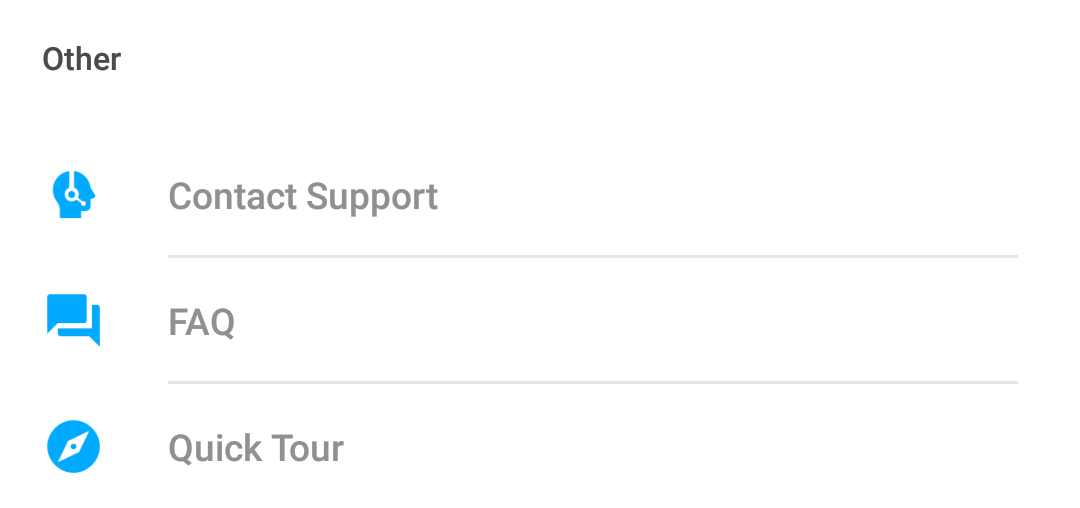The height and width of the screenshot is (508, 1080).
Task: Tap the blue head-with-headset icon
Action: pyautogui.click(x=74, y=195)
